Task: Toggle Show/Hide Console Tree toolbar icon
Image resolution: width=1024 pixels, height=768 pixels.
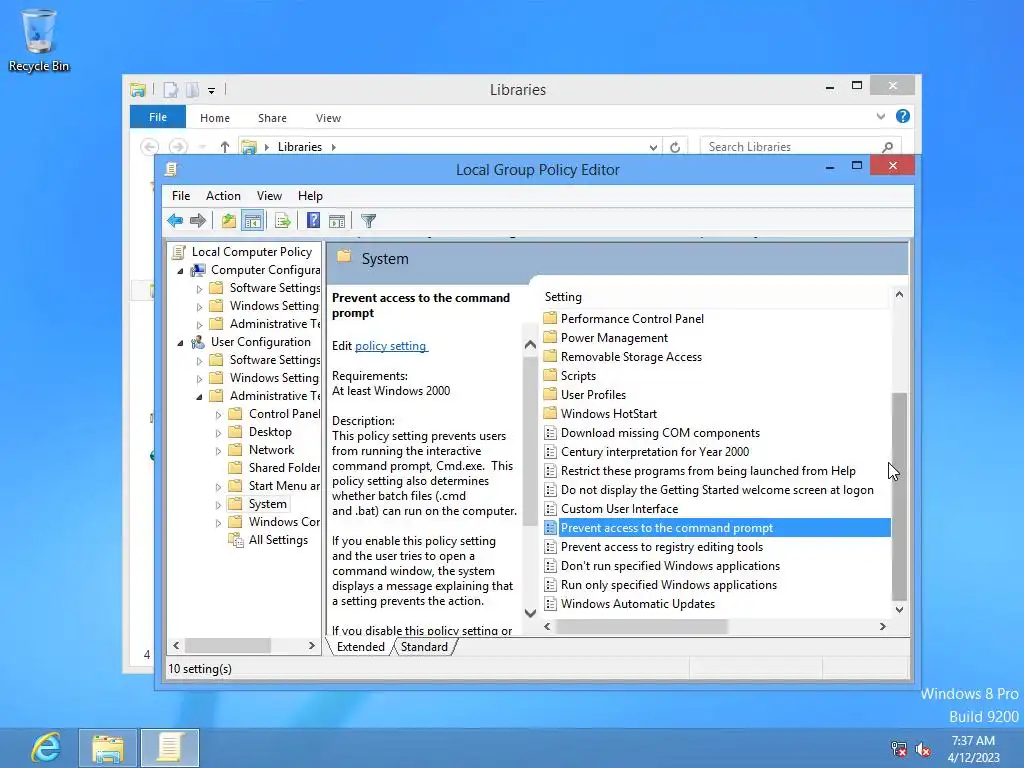Action: (252, 221)
